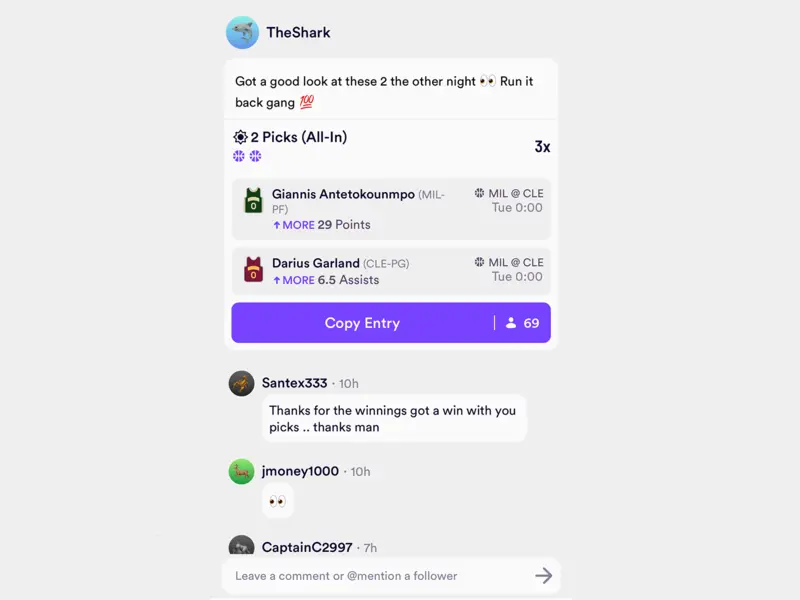Screen dimensions: 800x600
Task: Click the basketball icon beside Giannis MIL @ CLE
Action: point(480,193)
